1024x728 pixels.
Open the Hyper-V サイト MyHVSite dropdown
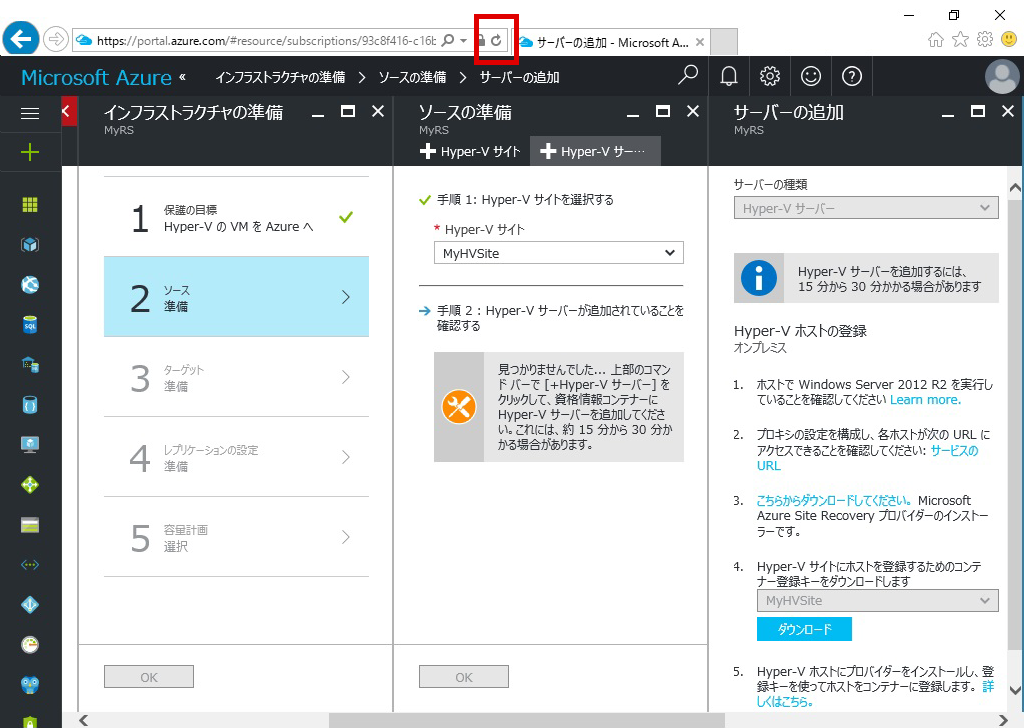pos(558,253)
